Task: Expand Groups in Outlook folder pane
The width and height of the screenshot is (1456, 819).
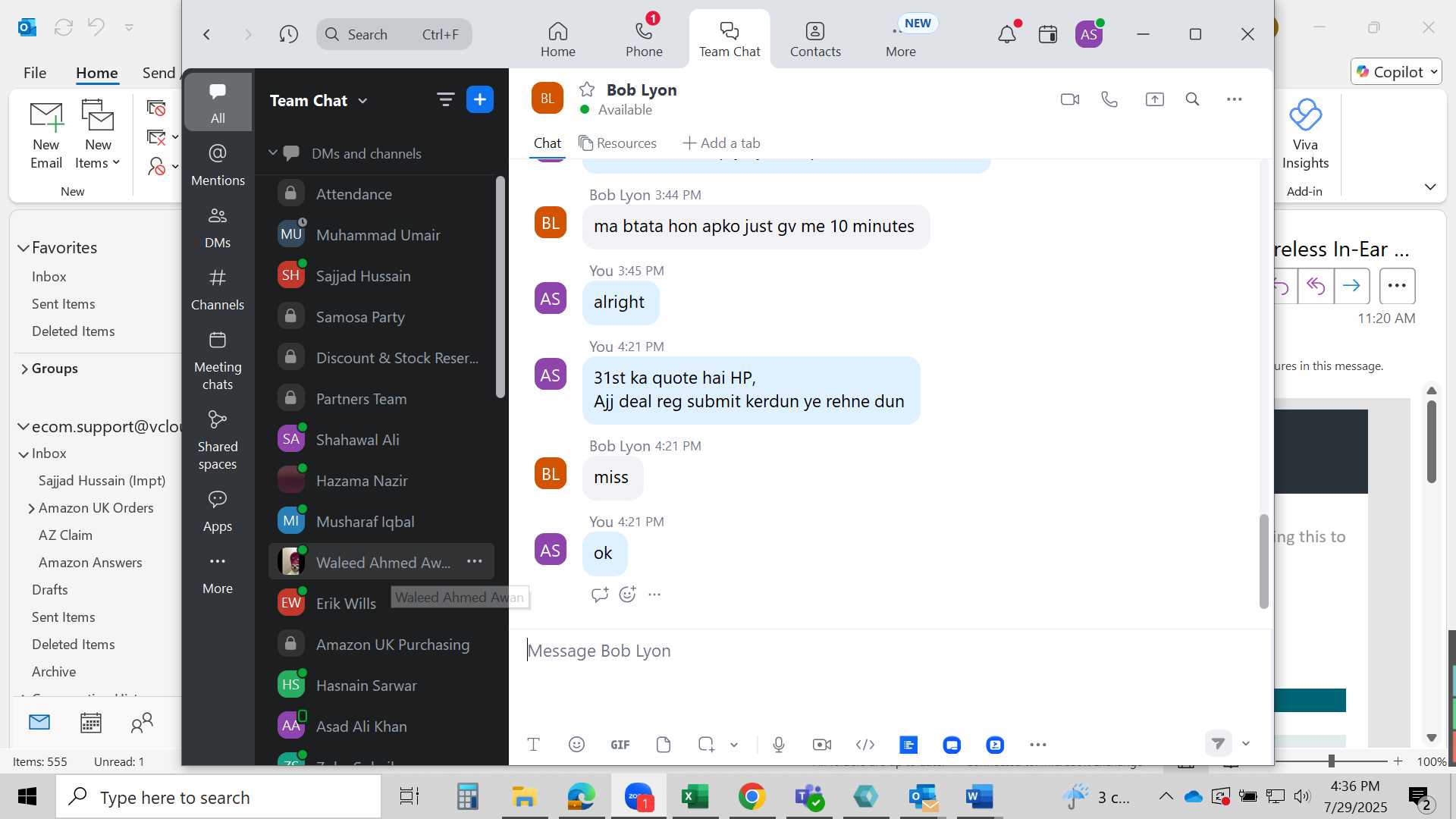Action: point(24,369)
